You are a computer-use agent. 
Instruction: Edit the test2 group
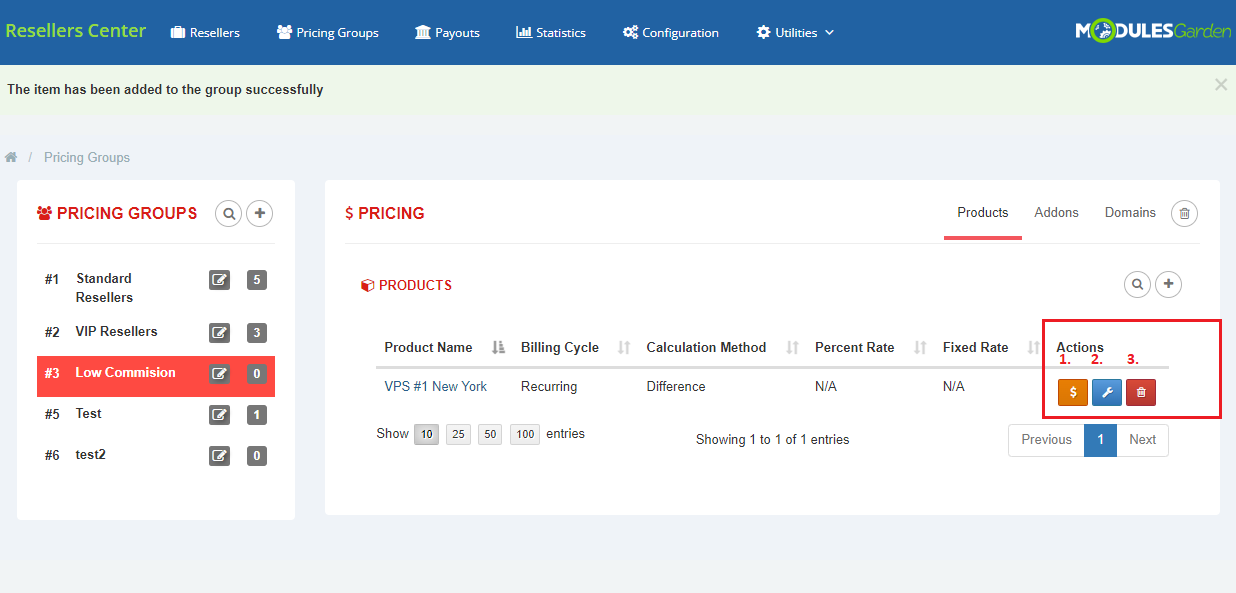point(219,456)
